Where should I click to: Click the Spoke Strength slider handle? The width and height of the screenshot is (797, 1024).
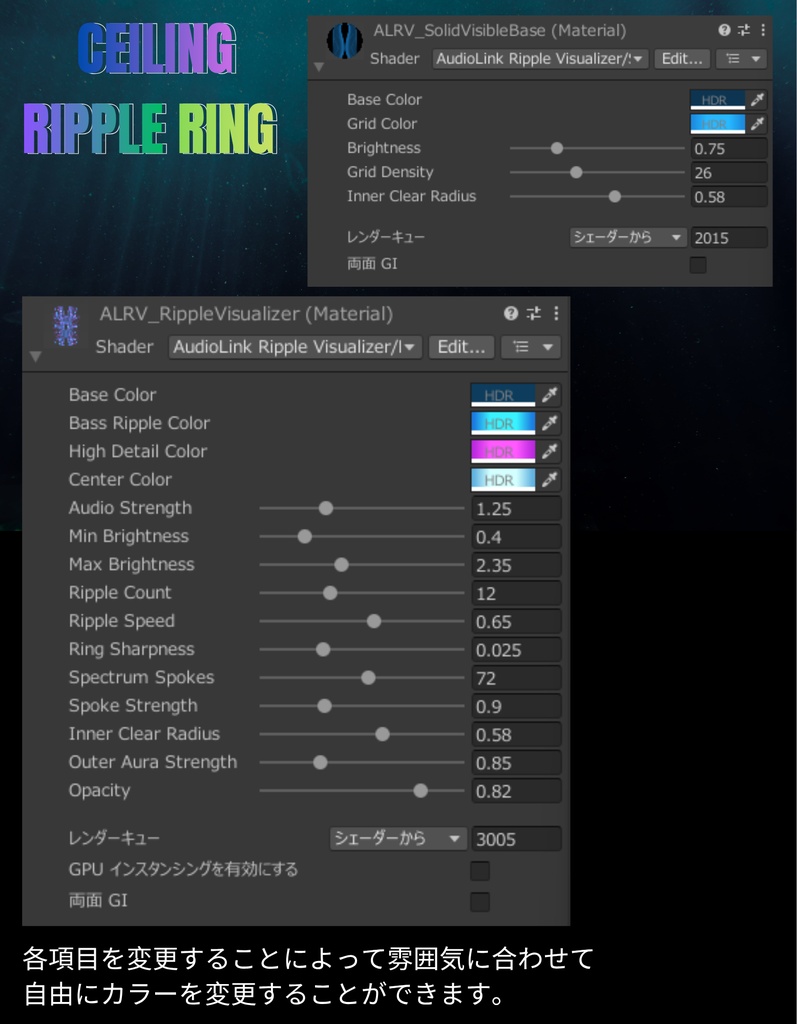(x=324, y=706)
